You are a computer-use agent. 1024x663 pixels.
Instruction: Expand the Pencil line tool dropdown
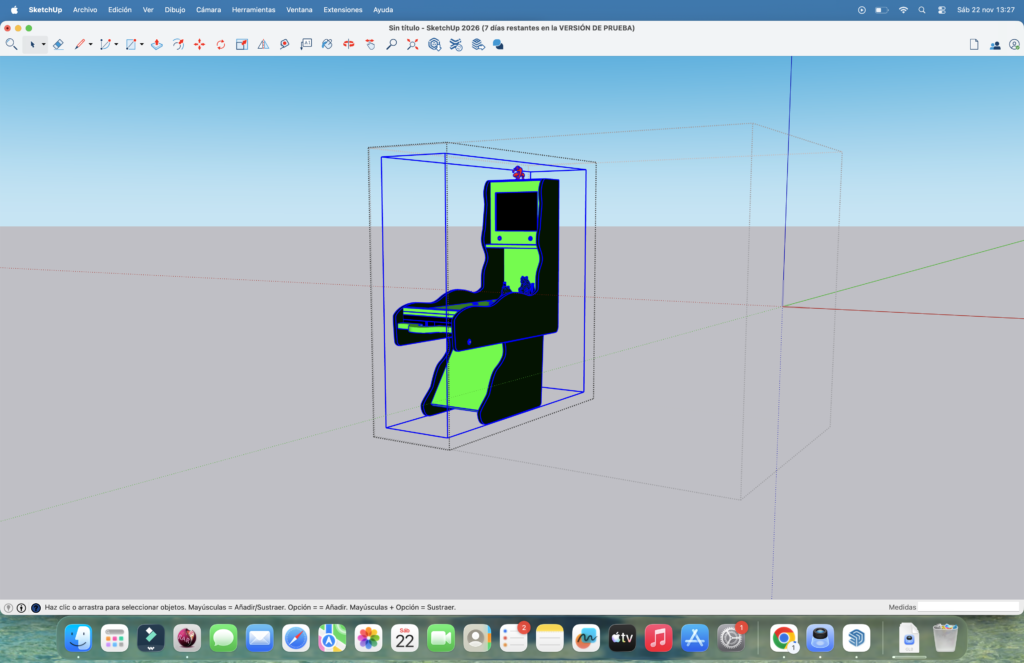click(91, 44)
